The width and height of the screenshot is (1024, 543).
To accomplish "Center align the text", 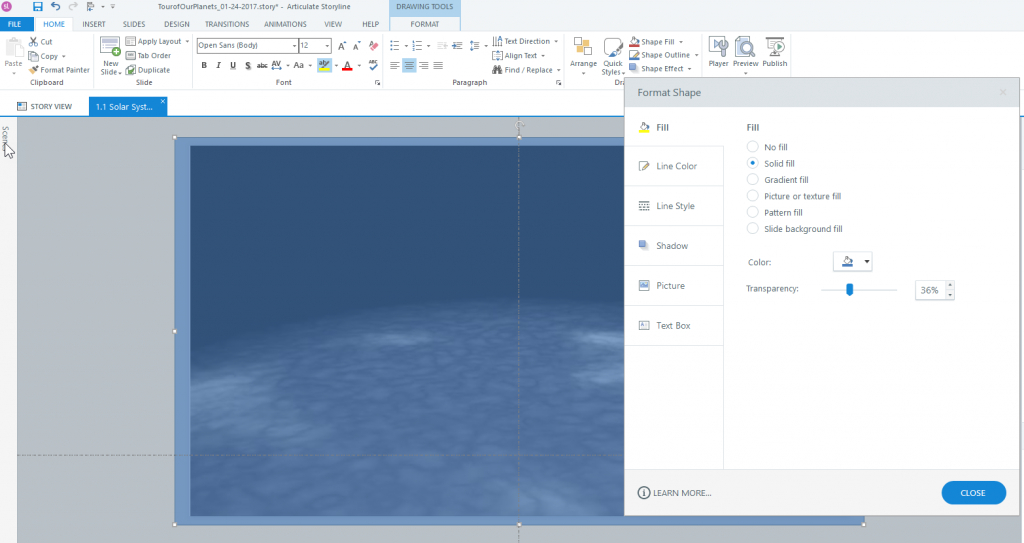I will click(x=409, y=65).
